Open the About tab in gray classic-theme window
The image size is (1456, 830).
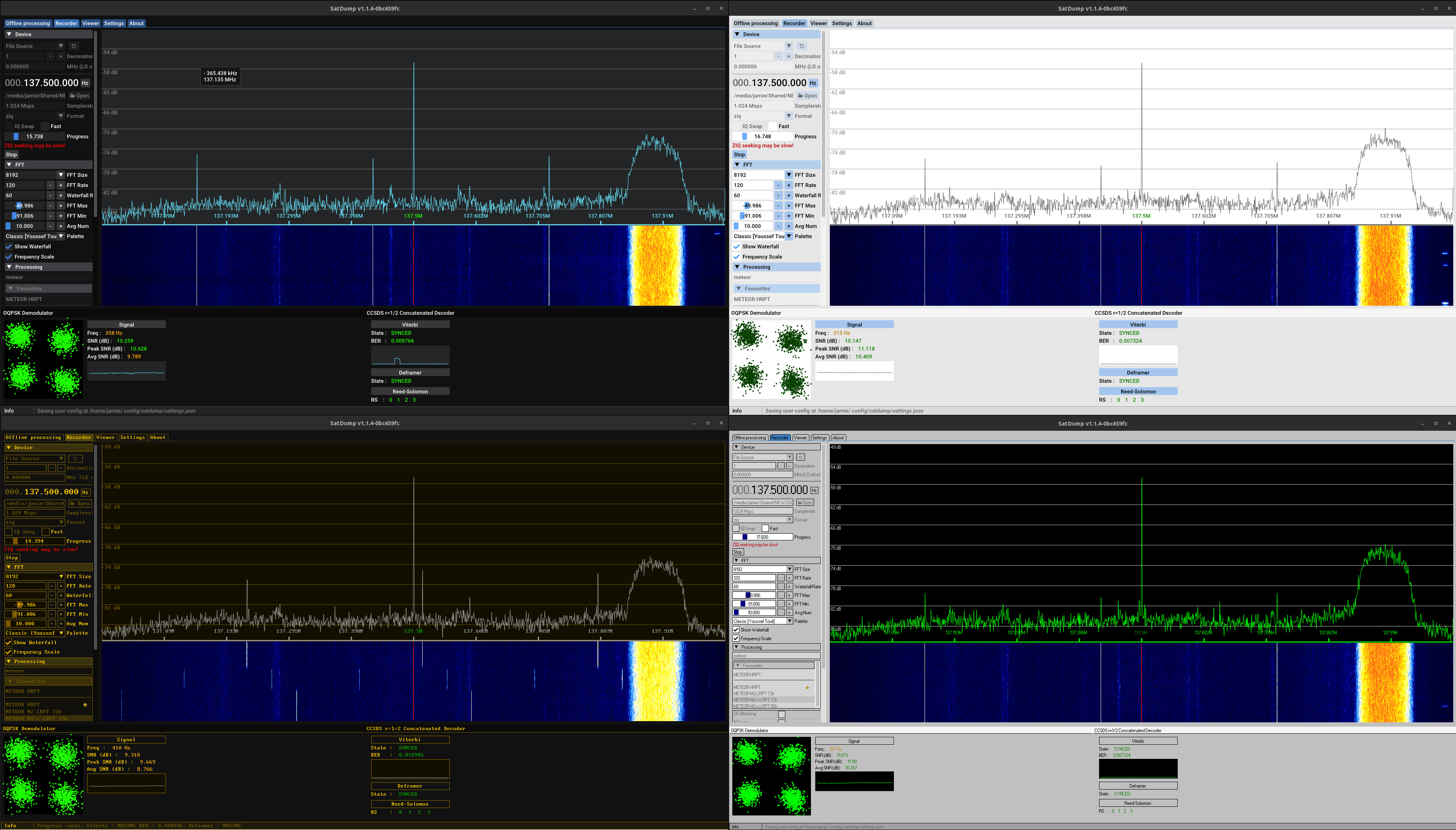837,438
